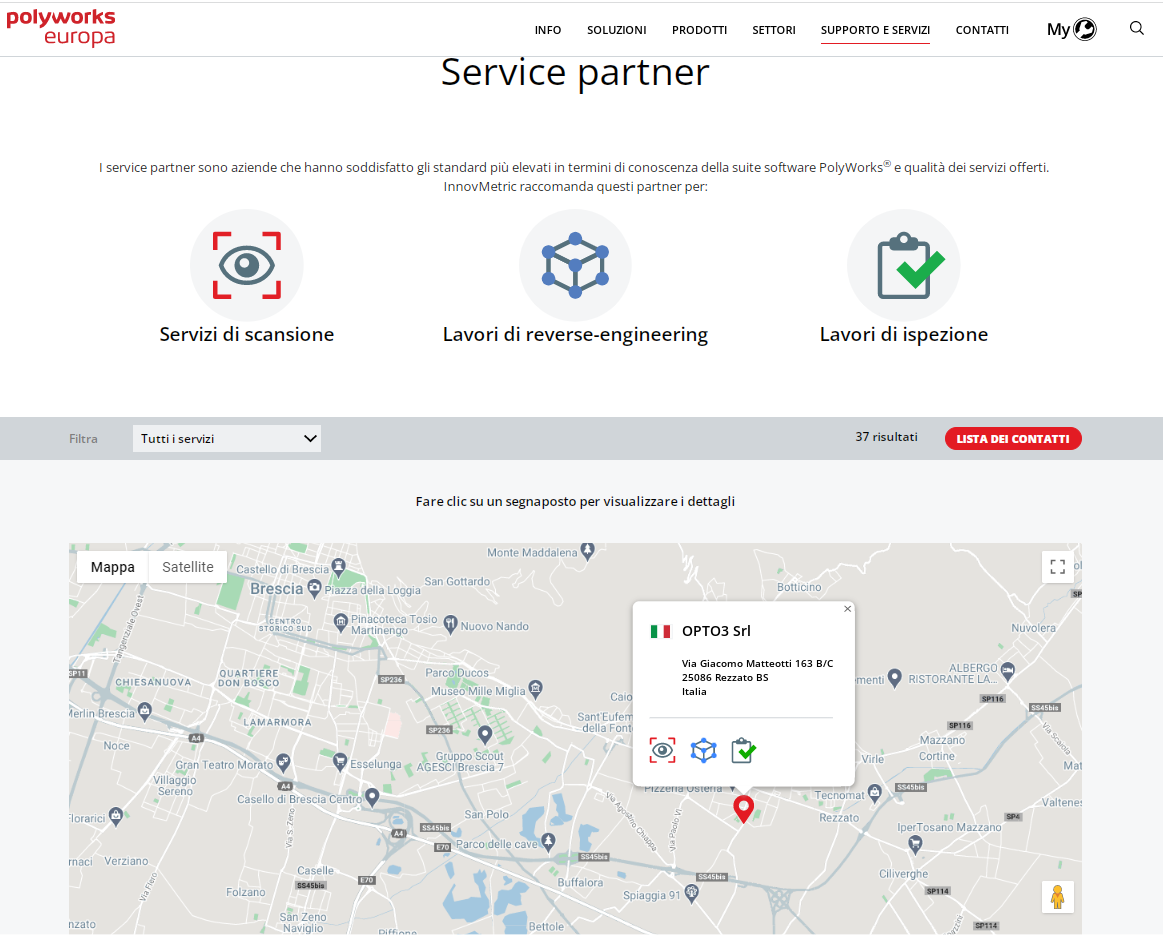Screen dimensions: 1163x935
Task: Click the Monte Maddalena map marker
Action: [588, 551]
